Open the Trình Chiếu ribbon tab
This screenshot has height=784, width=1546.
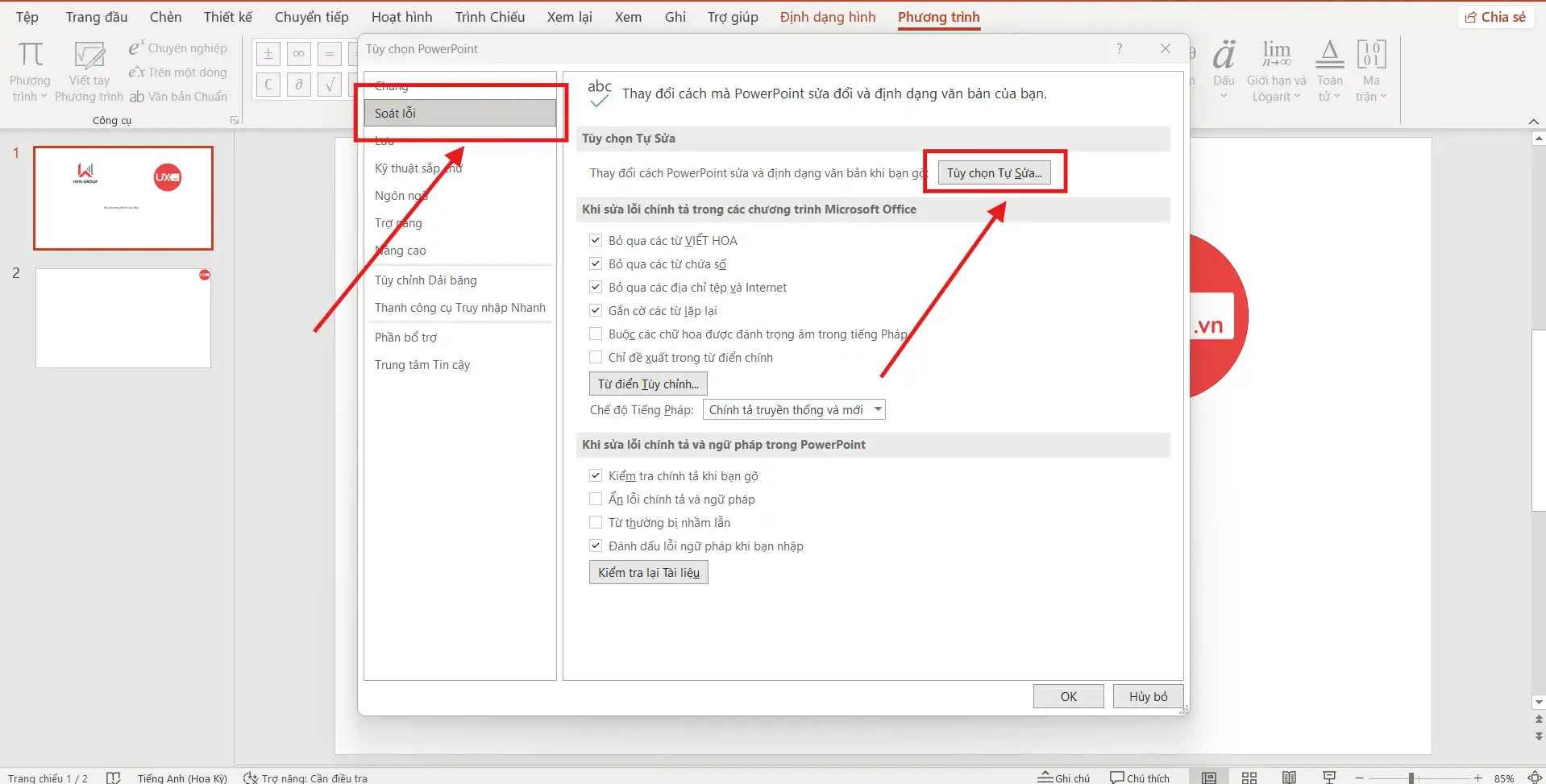point(489,17)
